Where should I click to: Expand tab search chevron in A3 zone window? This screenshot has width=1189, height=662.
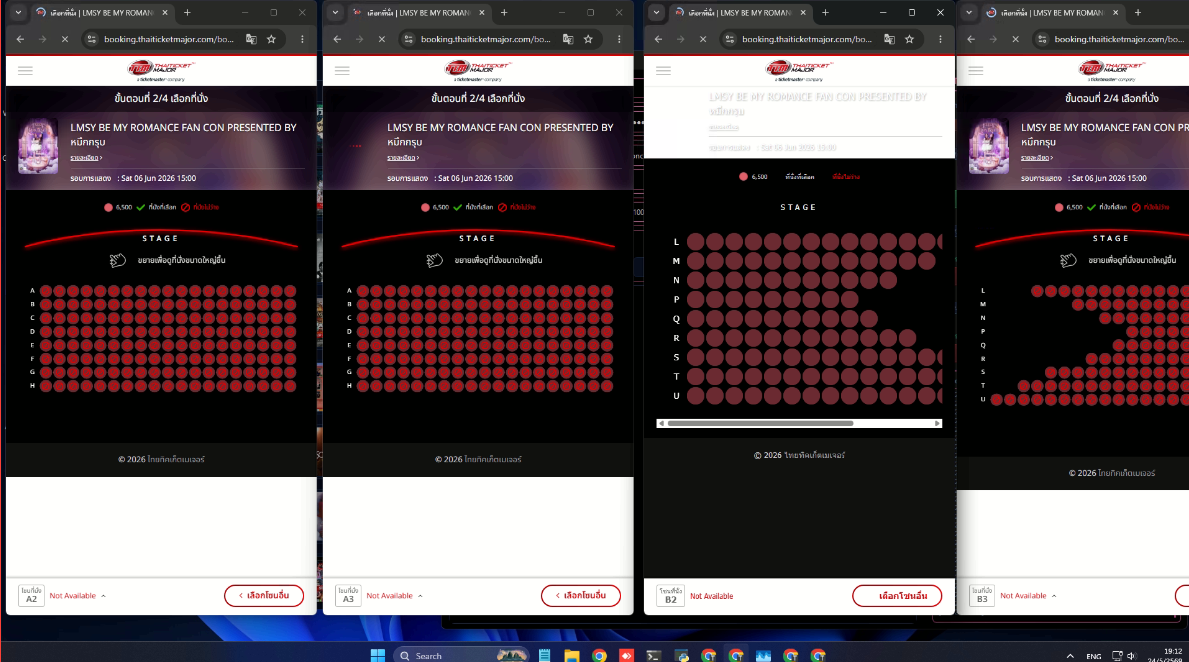coord(335,13)
